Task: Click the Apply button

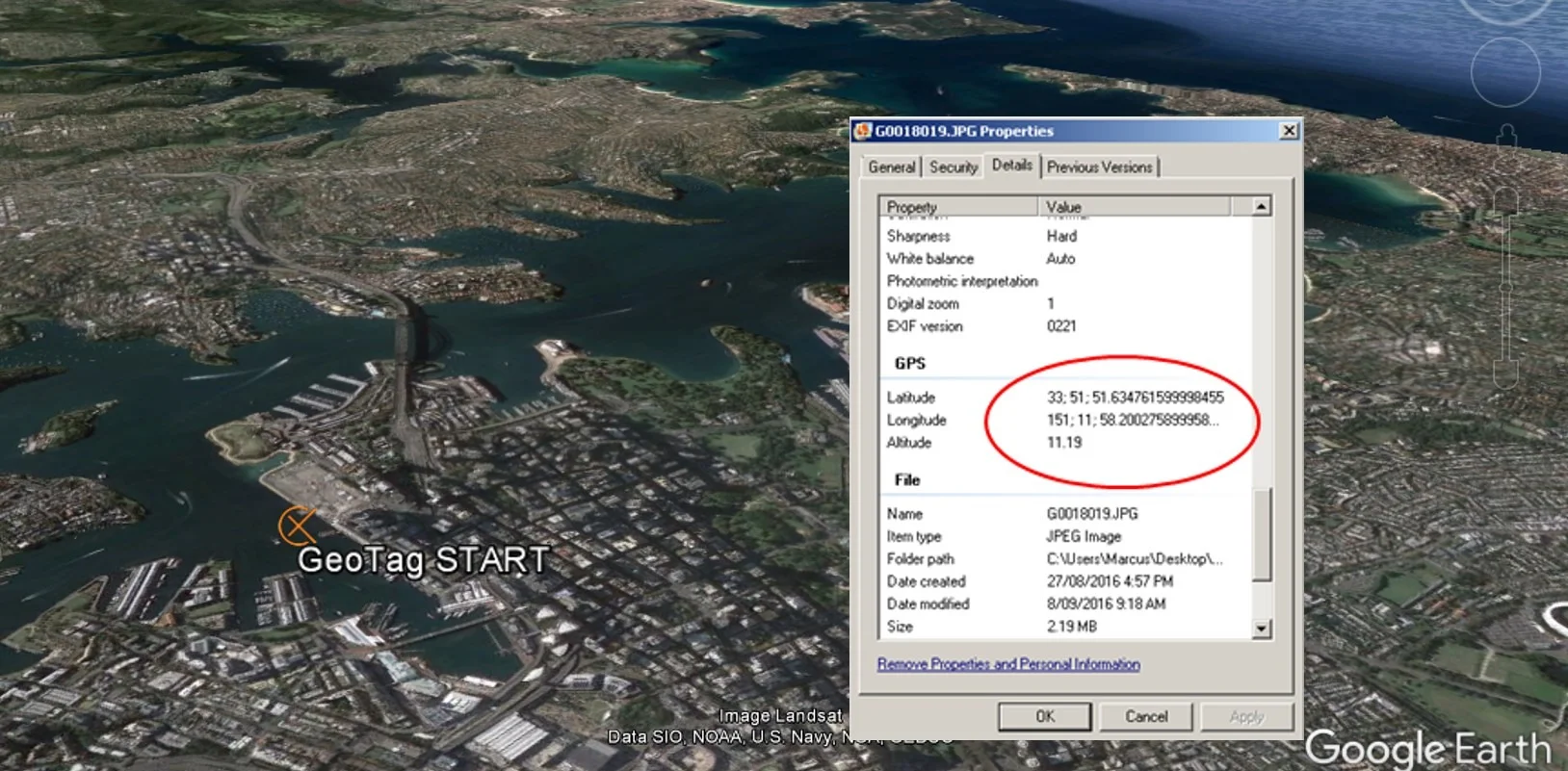Action: click(x=1246, y=716)
